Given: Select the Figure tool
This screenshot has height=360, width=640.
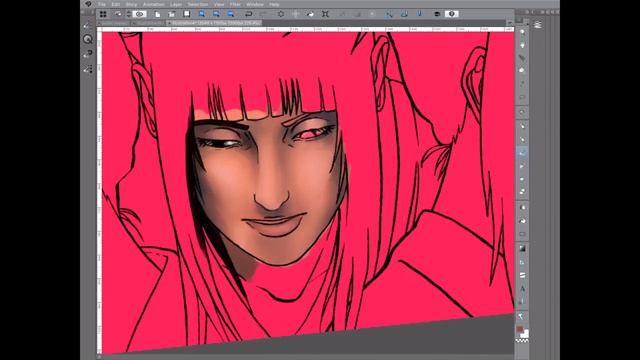Looking at the screenshot, I should click(x=522, y=234).
